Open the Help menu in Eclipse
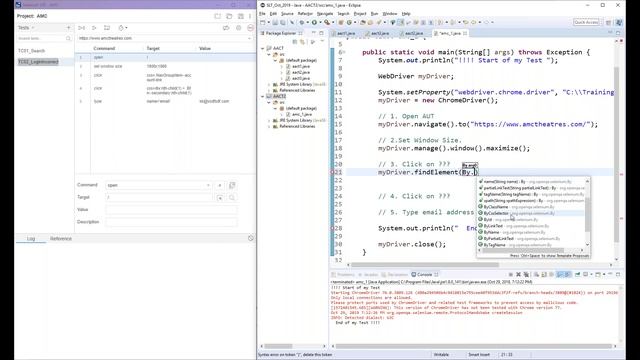 click(406, 14)
